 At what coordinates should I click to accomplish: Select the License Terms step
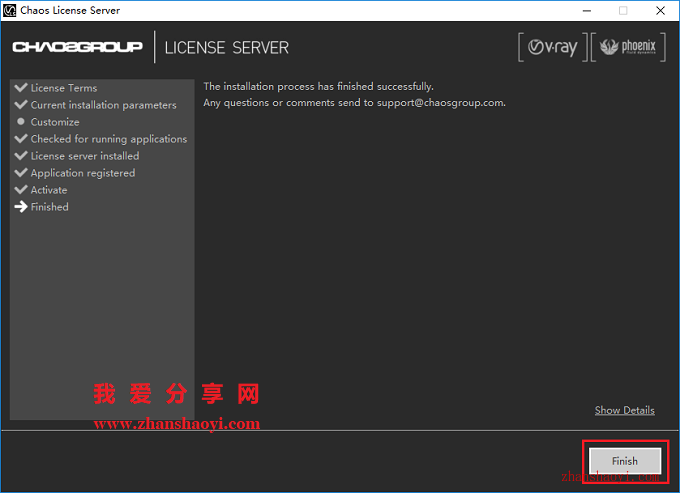coord(64,88)
